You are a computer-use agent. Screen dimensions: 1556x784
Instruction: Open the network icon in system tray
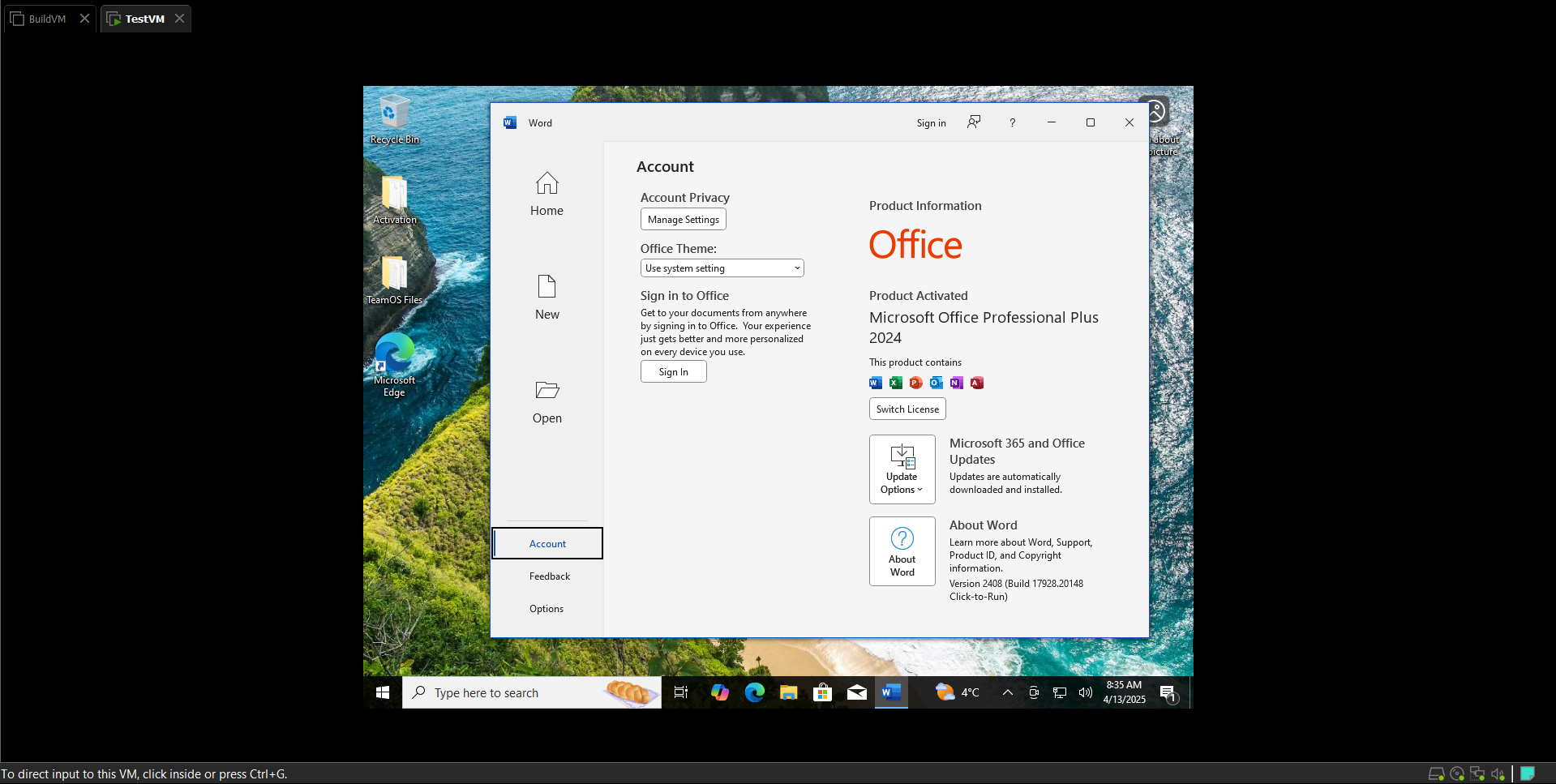pos(1060,692)
